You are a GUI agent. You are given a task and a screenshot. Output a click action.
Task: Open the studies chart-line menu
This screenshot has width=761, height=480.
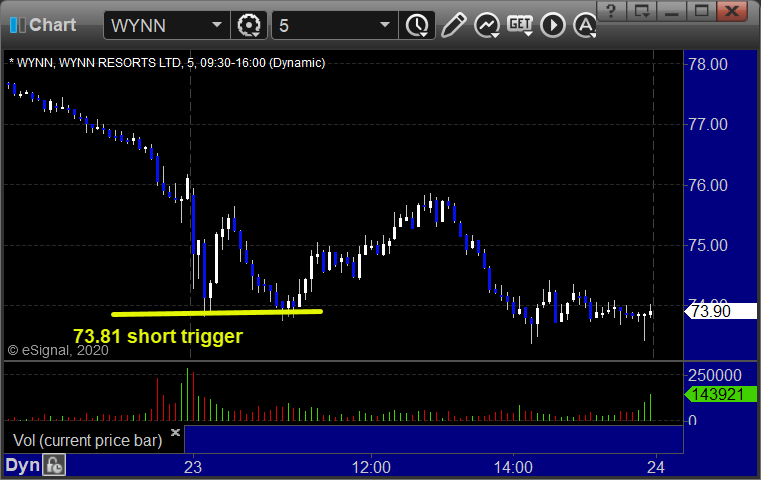coord(487,25)
